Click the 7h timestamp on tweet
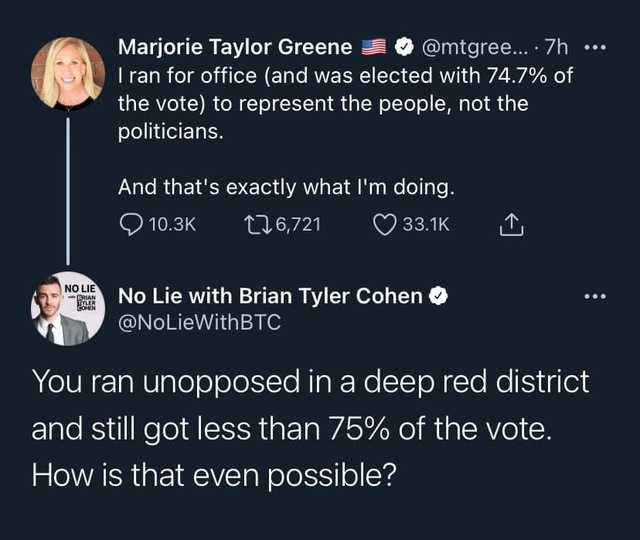The width and height of the screenshot is (640, 540). (557, 47)
